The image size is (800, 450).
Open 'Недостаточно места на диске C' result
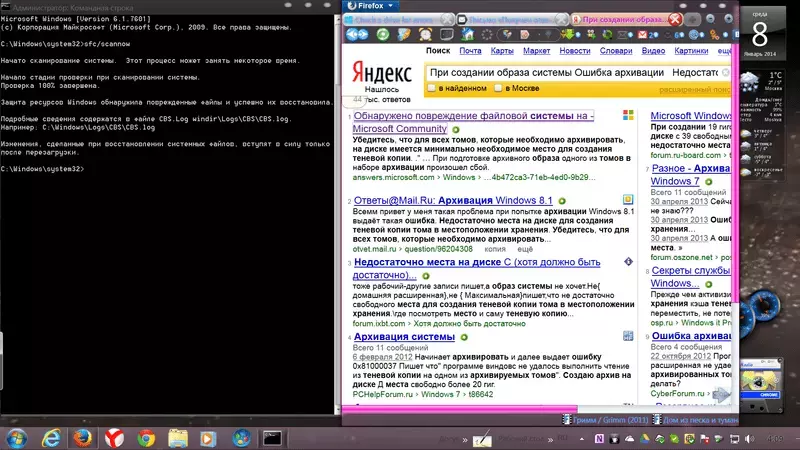(x=477, y=268)
